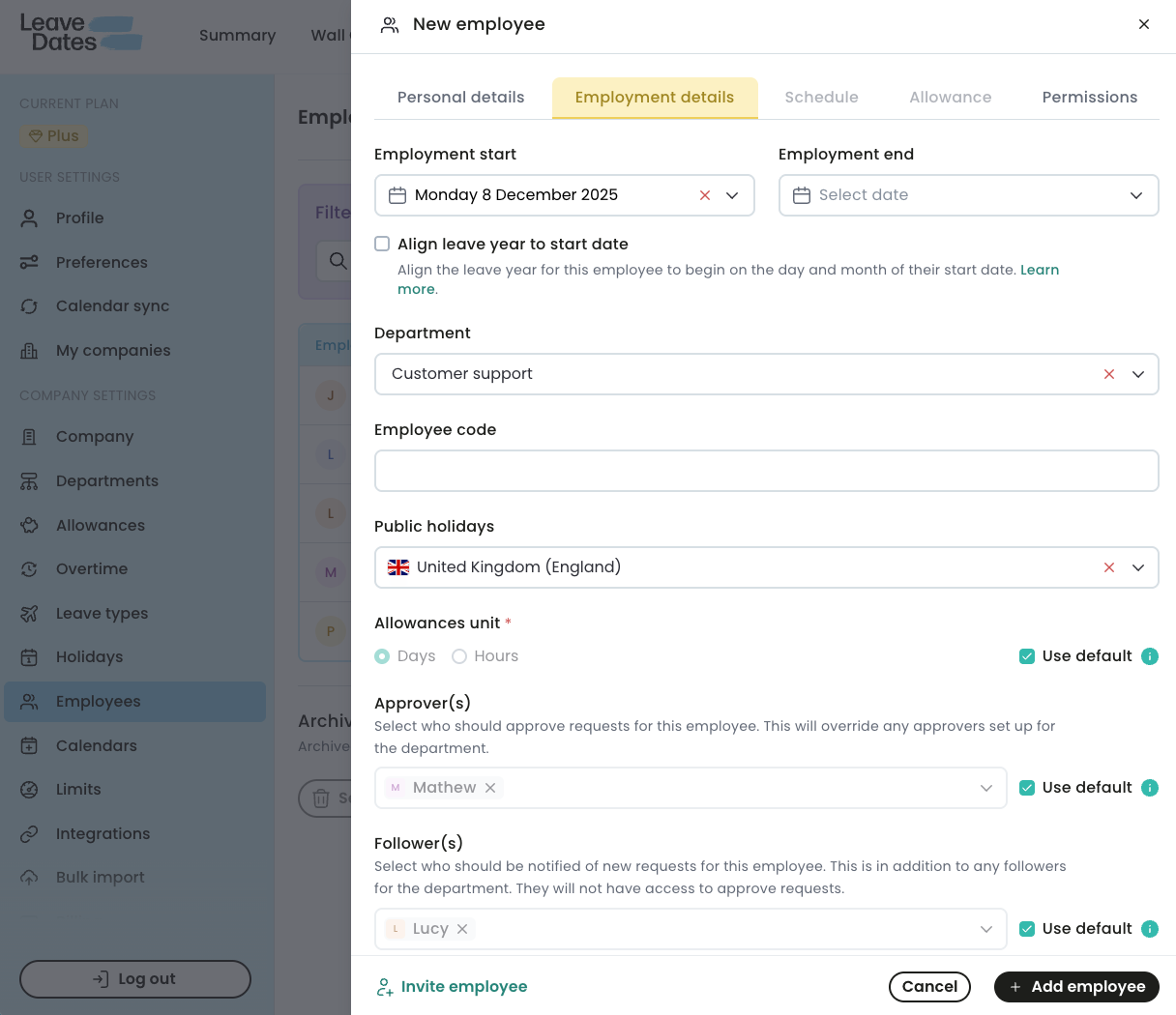Click the Leave Dates logo

pos(81,33)
